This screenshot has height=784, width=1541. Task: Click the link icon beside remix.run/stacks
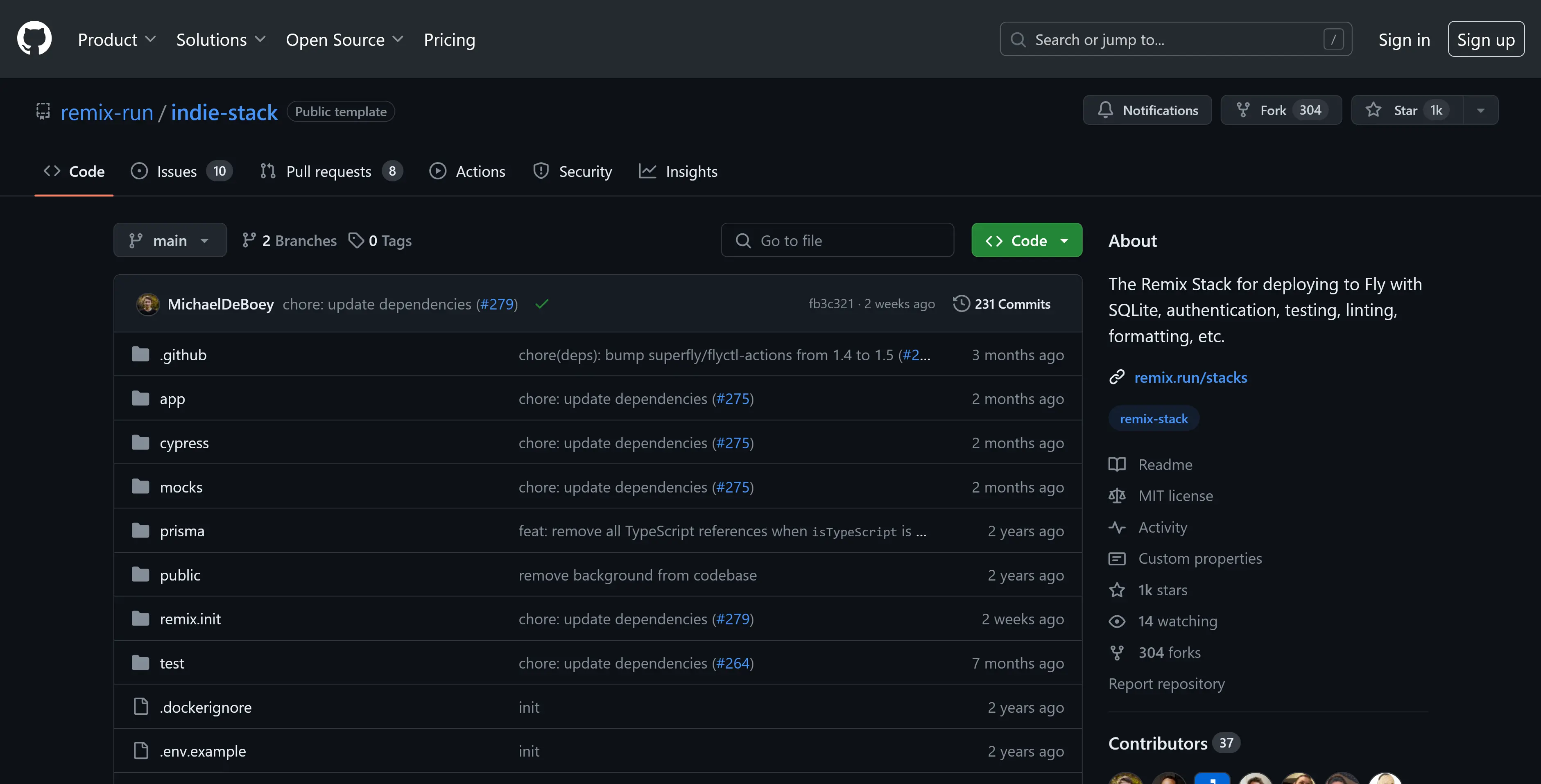pyautogui.click(x=1117, y=377)
